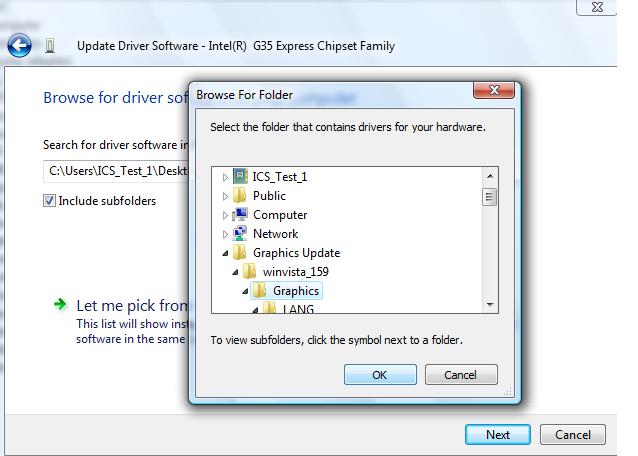
Task: Expand the Computer tree node
Action: pyautogui.click(x=225, y=215)
